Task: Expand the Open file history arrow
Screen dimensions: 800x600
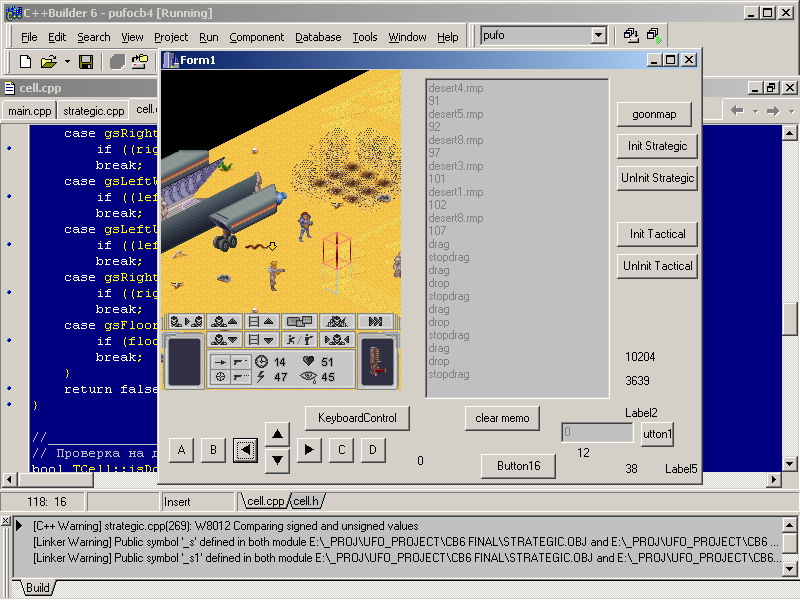Action: click(x=67, y=62)
